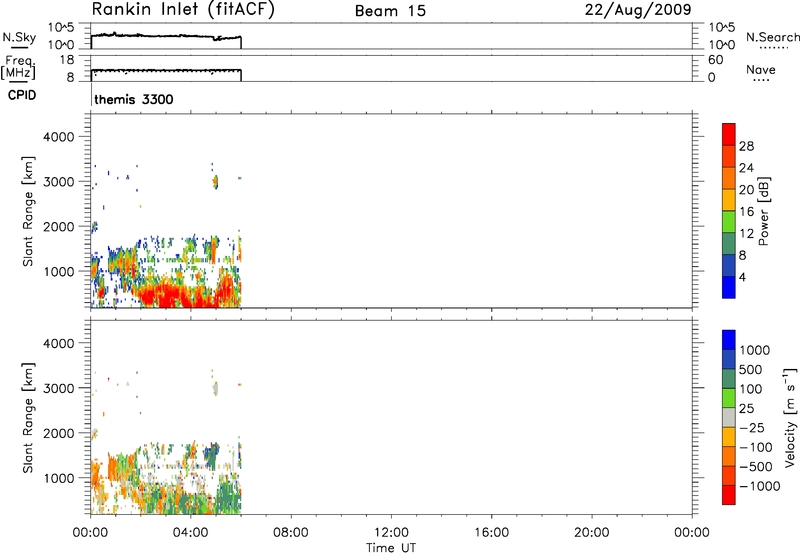Click the 'N.Search' legend label
Viewport: 800px width, 554px height.
point(772,37)
